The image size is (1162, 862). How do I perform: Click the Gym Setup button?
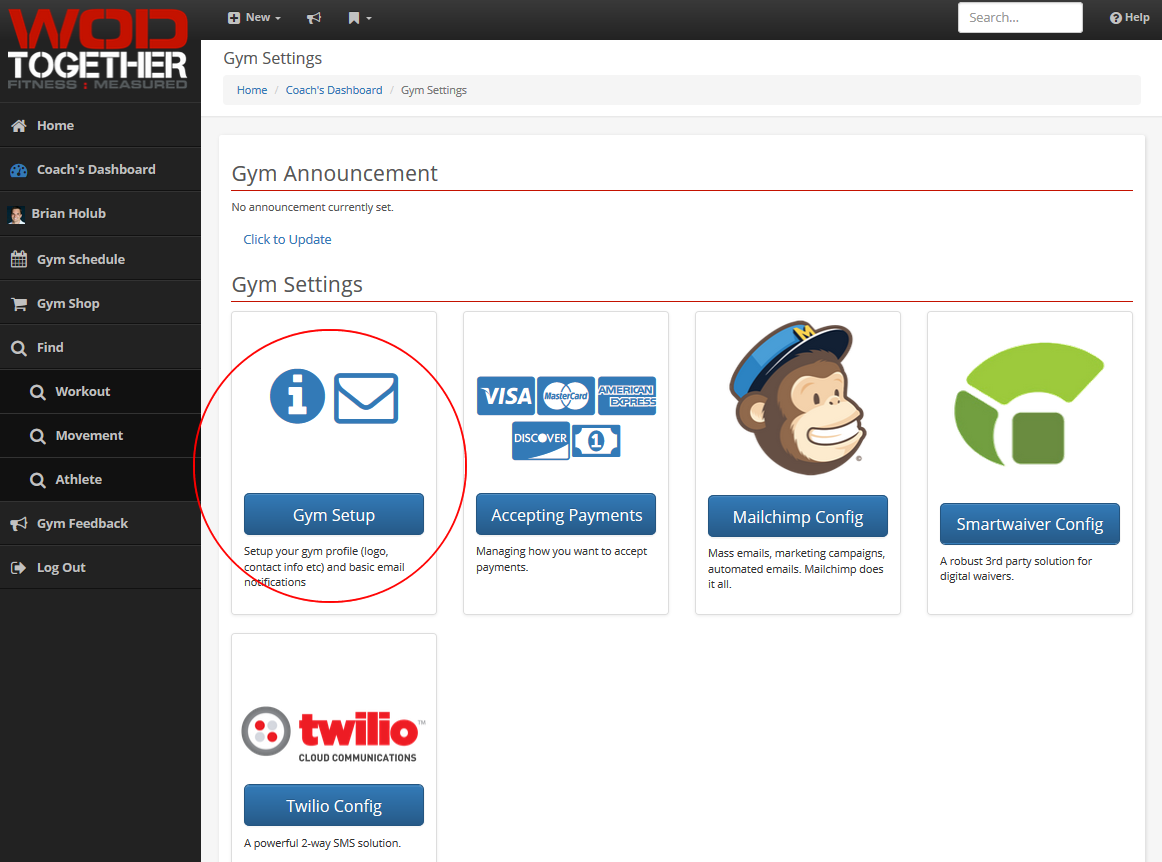pyautogui.click(x=333, y=515)
